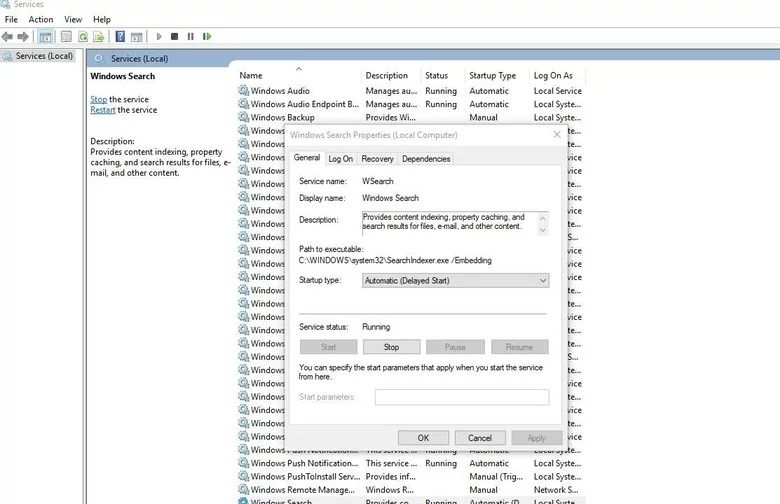
Task: Toggle the Show/Hide Action Pane icon
Action: [136, 37]
